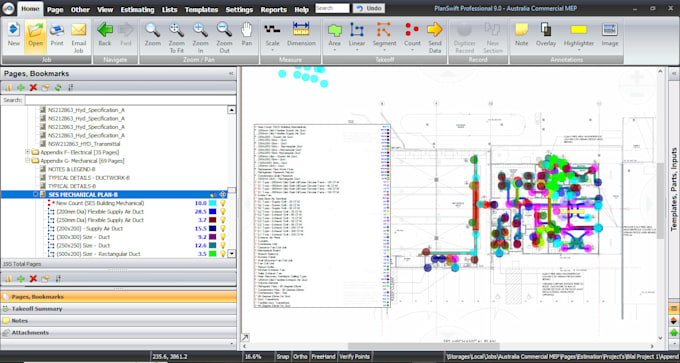Click the Undo button

[369, 9]
